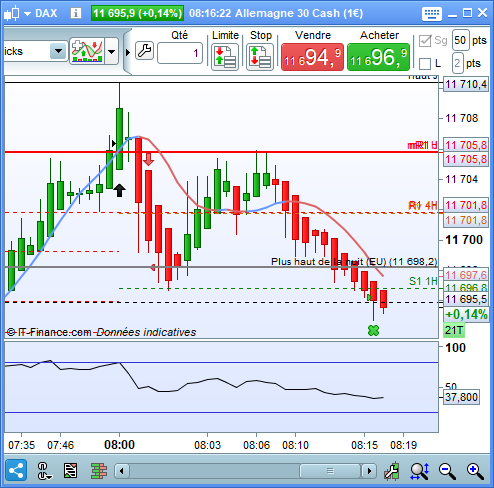Click the virtual keyboard icon in title bar

432,14
